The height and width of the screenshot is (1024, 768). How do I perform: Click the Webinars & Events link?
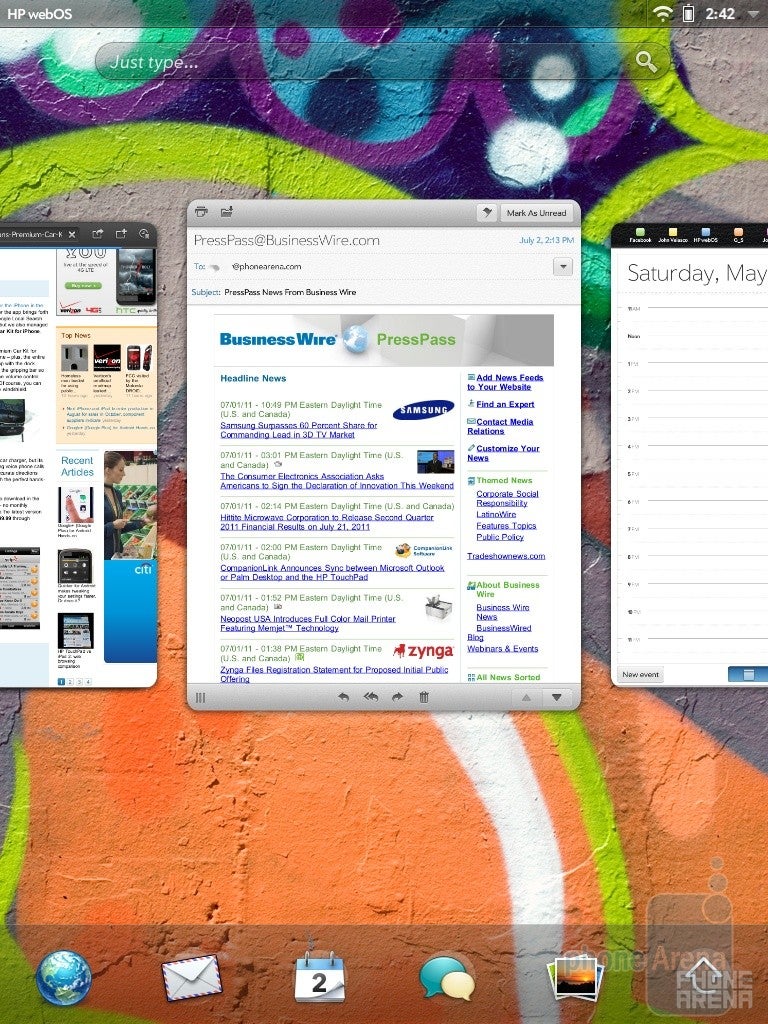coord(503,649)
